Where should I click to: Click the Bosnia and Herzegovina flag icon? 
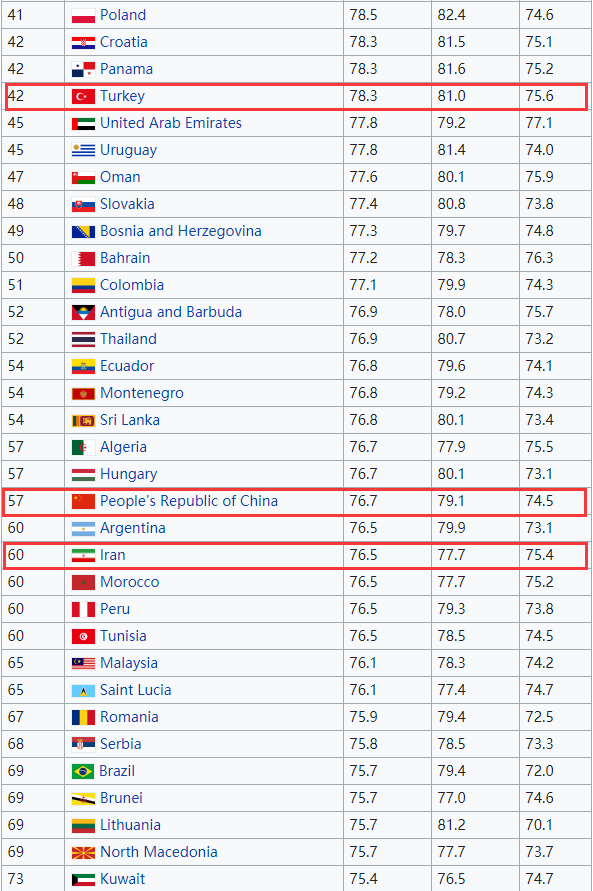(83, 231)
